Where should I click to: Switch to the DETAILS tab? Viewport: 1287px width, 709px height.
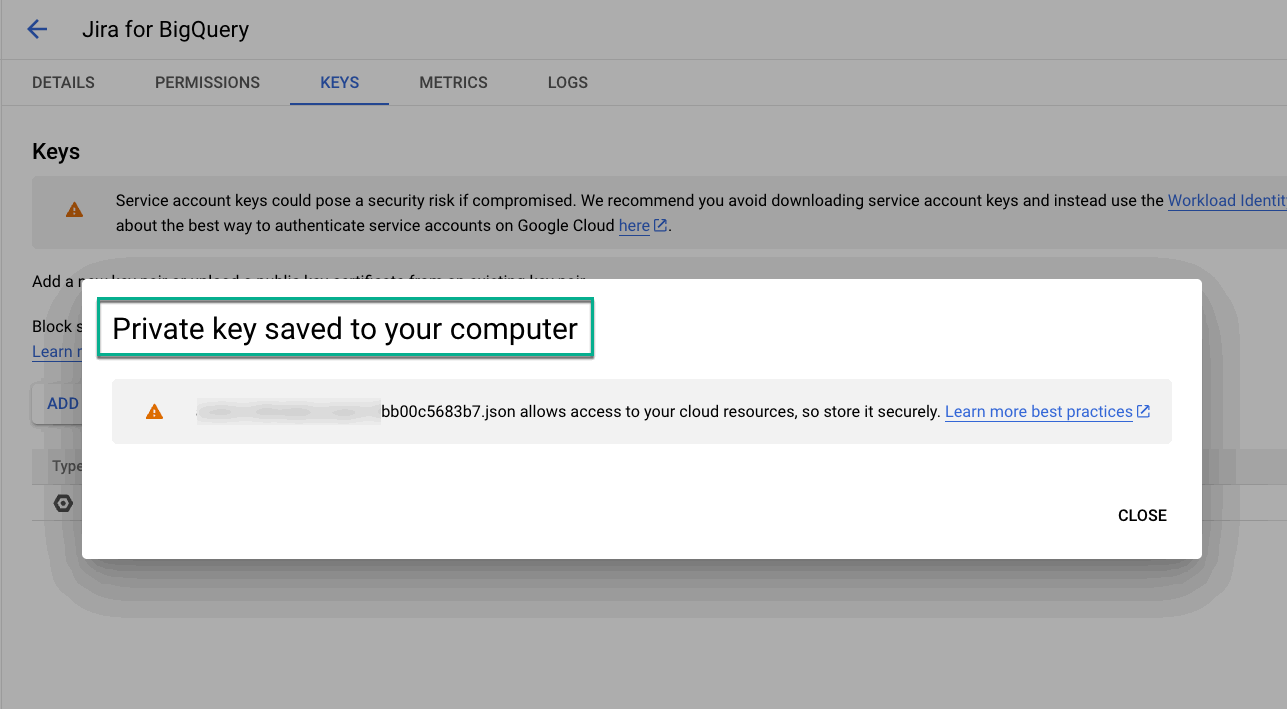point(62,82)
